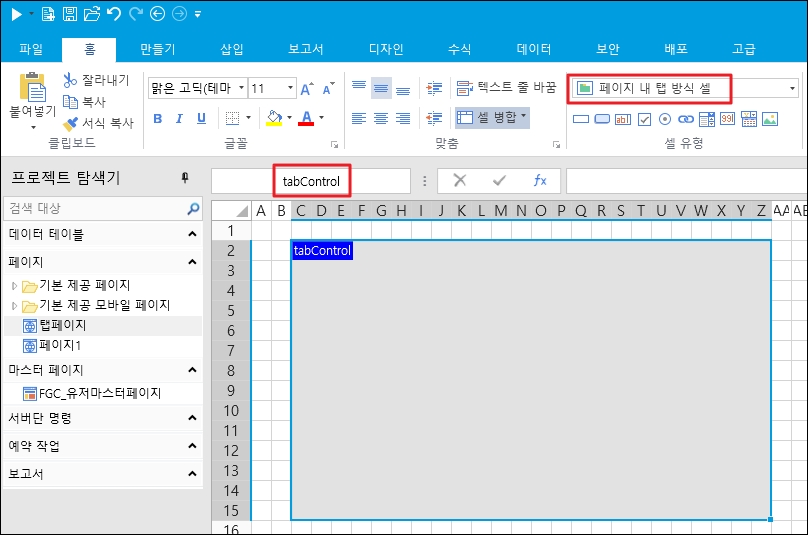The image size is (808, 535).
Task: Click the 잘라내기 (Cut) scissors icon
Action: (x=70, y=80)
